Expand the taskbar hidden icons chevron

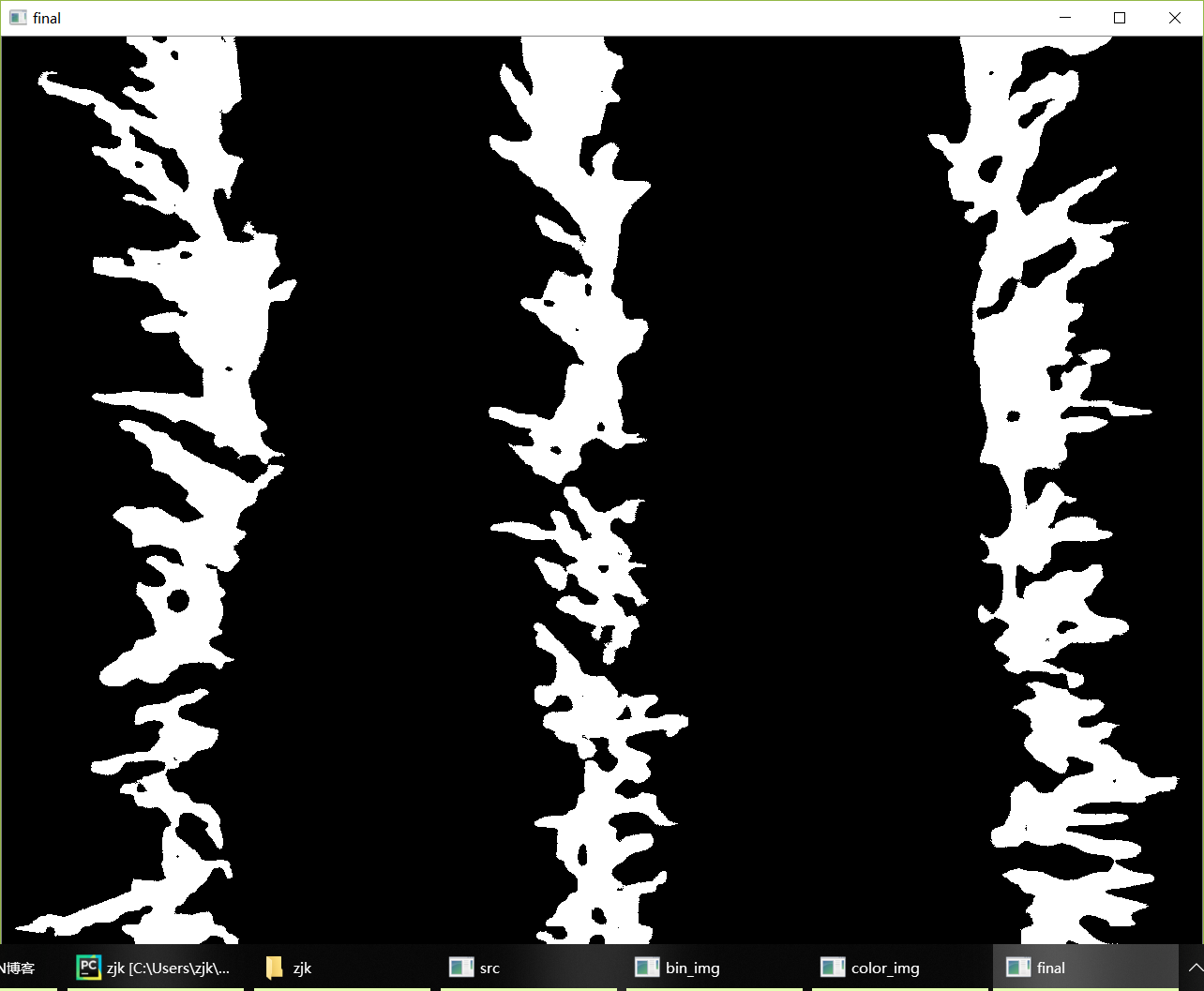tap(1194, 968)
